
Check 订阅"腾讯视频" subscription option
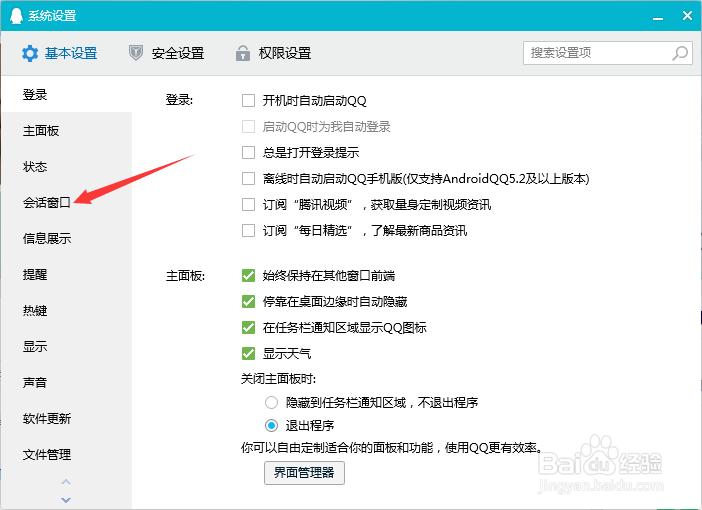248,204
